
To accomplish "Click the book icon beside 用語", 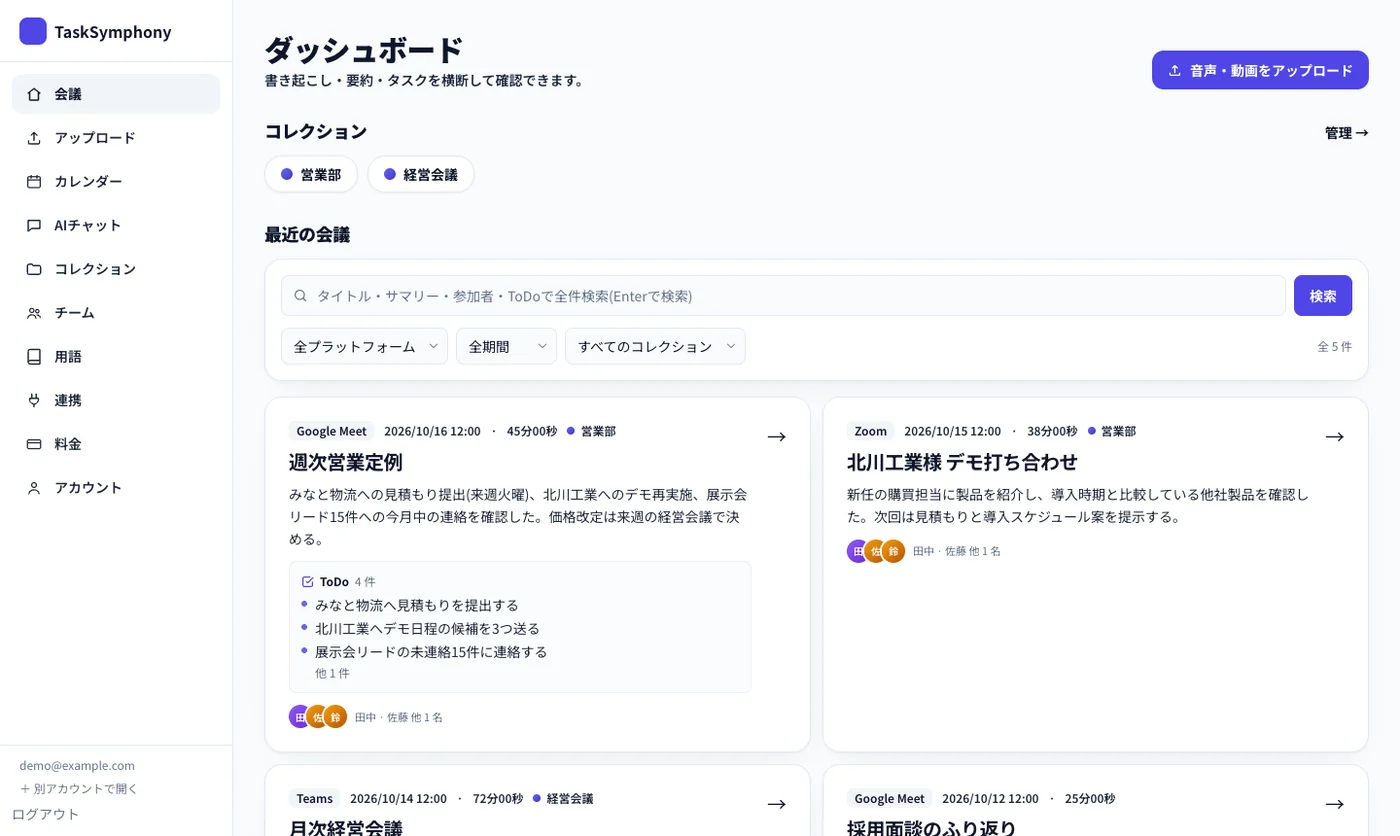I will (34, 356).
